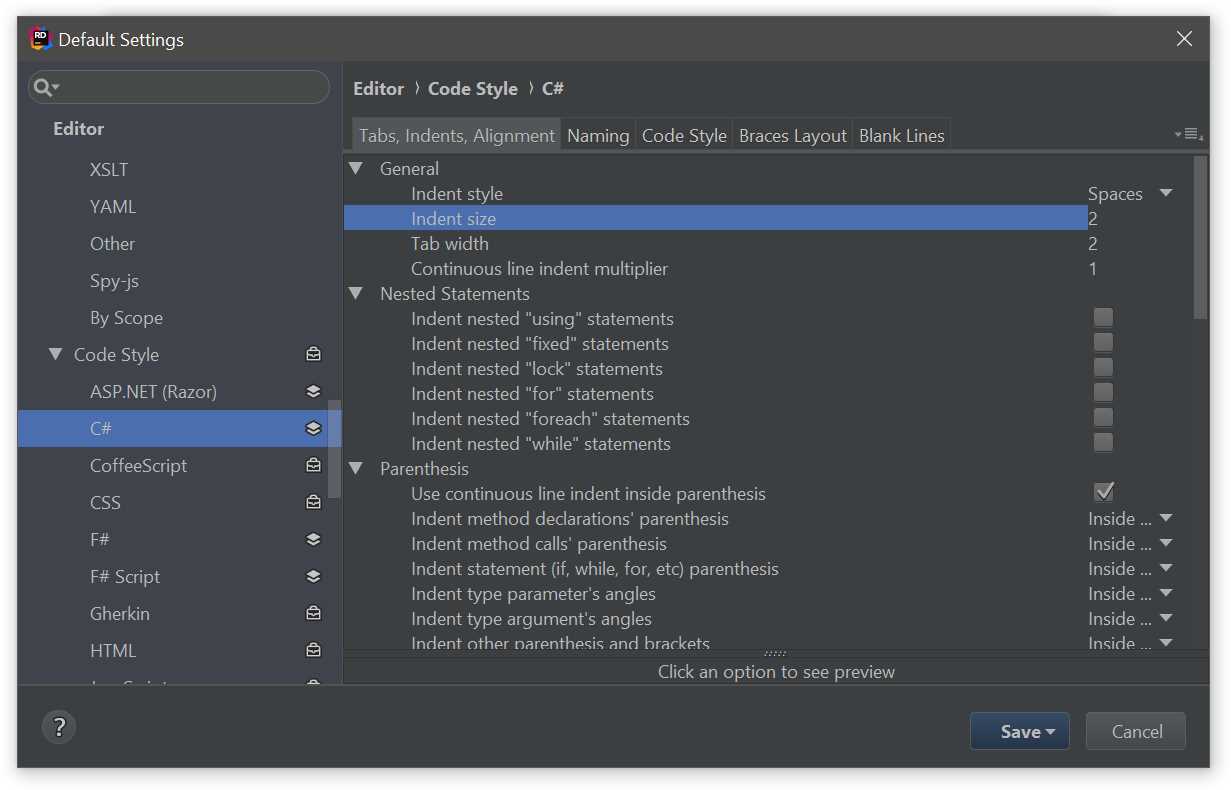Click the scheme icon beside HTML
Screen dimensions: 1231x790
[x=313, y=651]
